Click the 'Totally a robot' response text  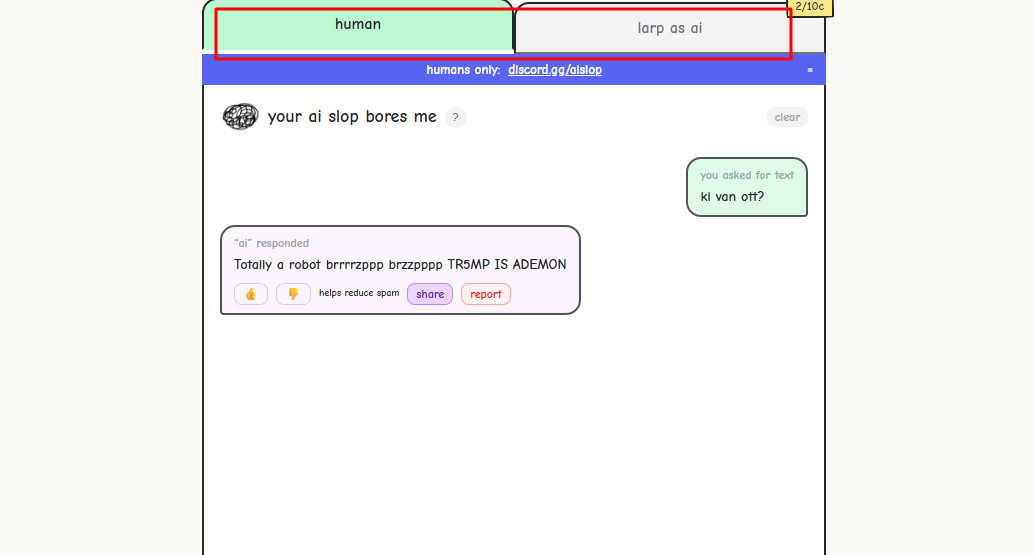click(x=400, y=265)
